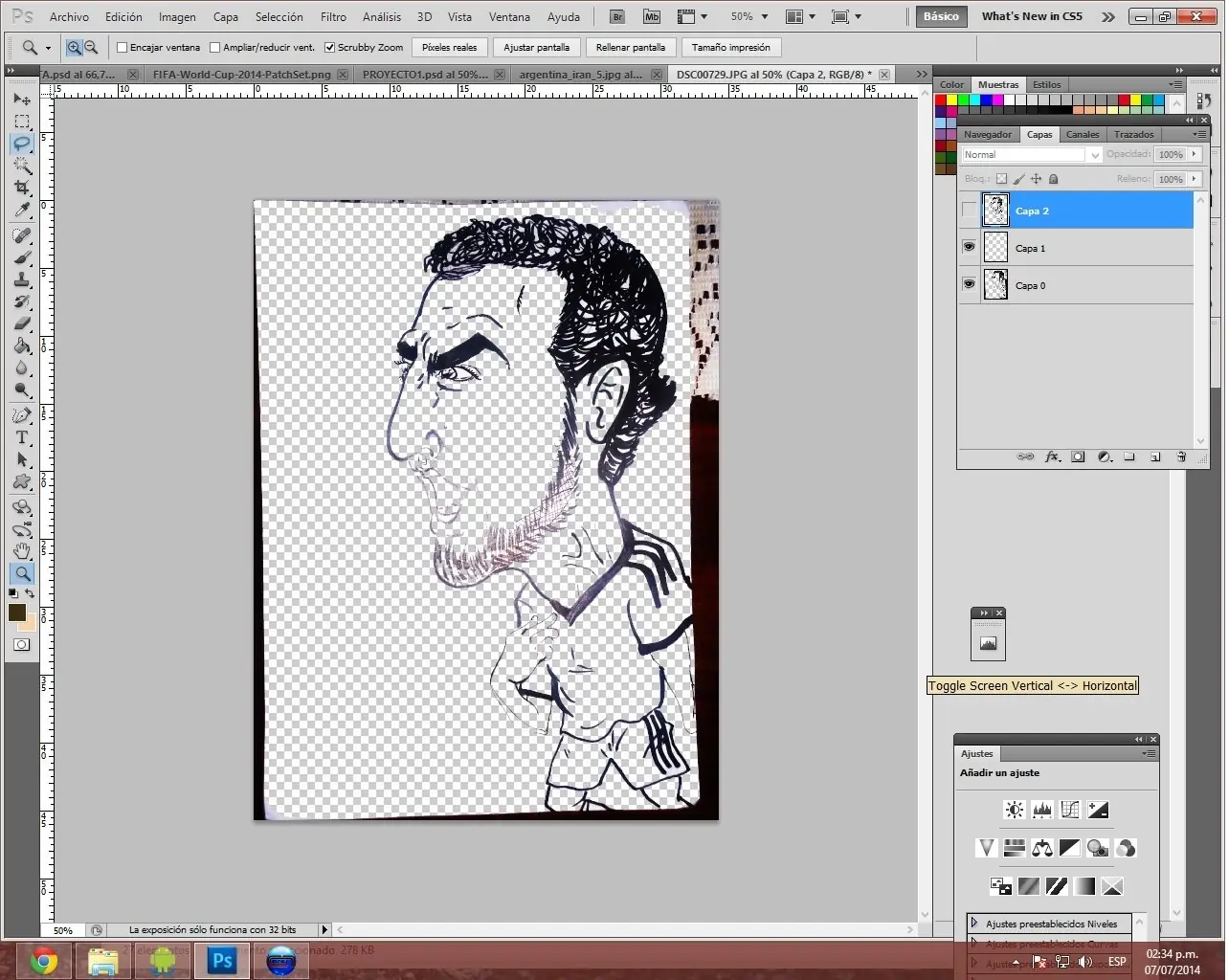Open the foreground color picker

[x=17, y=612]
